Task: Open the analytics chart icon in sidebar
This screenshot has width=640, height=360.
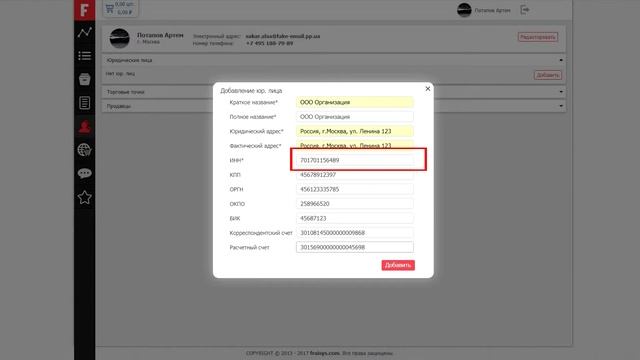Action: point(84,32)
